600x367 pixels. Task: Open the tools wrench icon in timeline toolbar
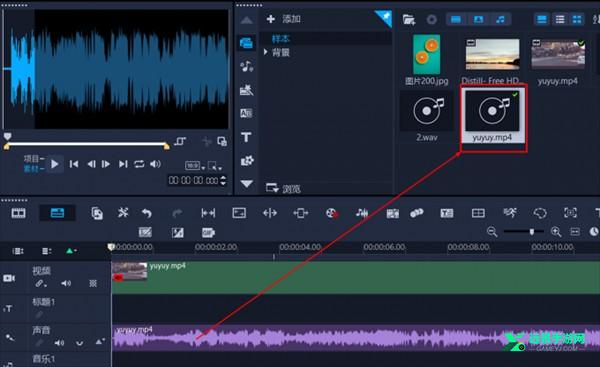(x=123, y=213)
